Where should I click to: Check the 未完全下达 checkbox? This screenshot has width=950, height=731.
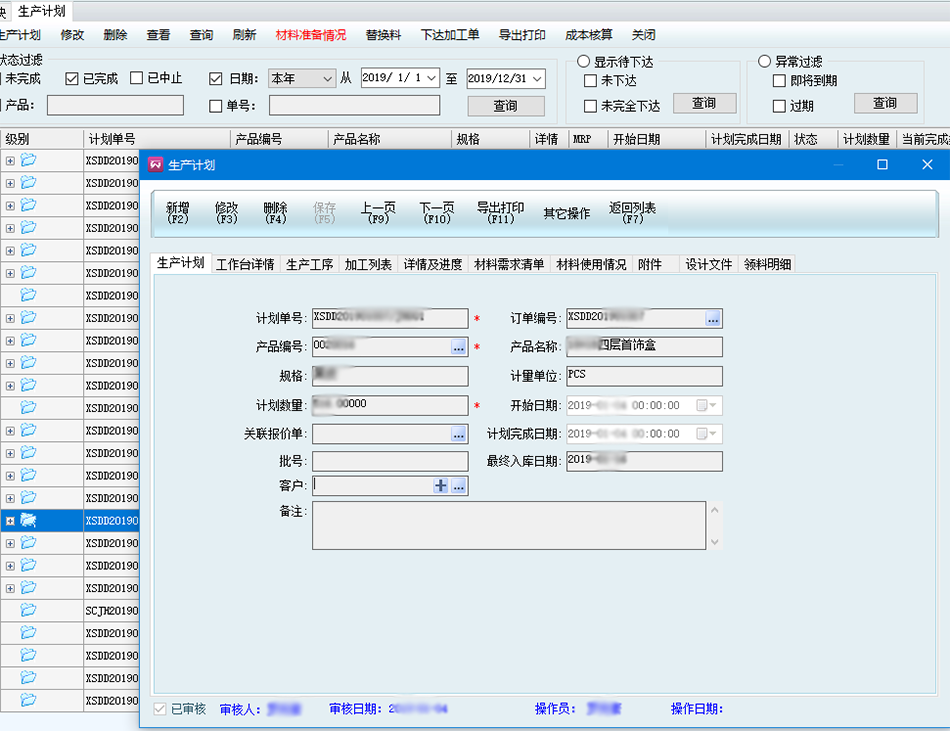tap(590, 107)
